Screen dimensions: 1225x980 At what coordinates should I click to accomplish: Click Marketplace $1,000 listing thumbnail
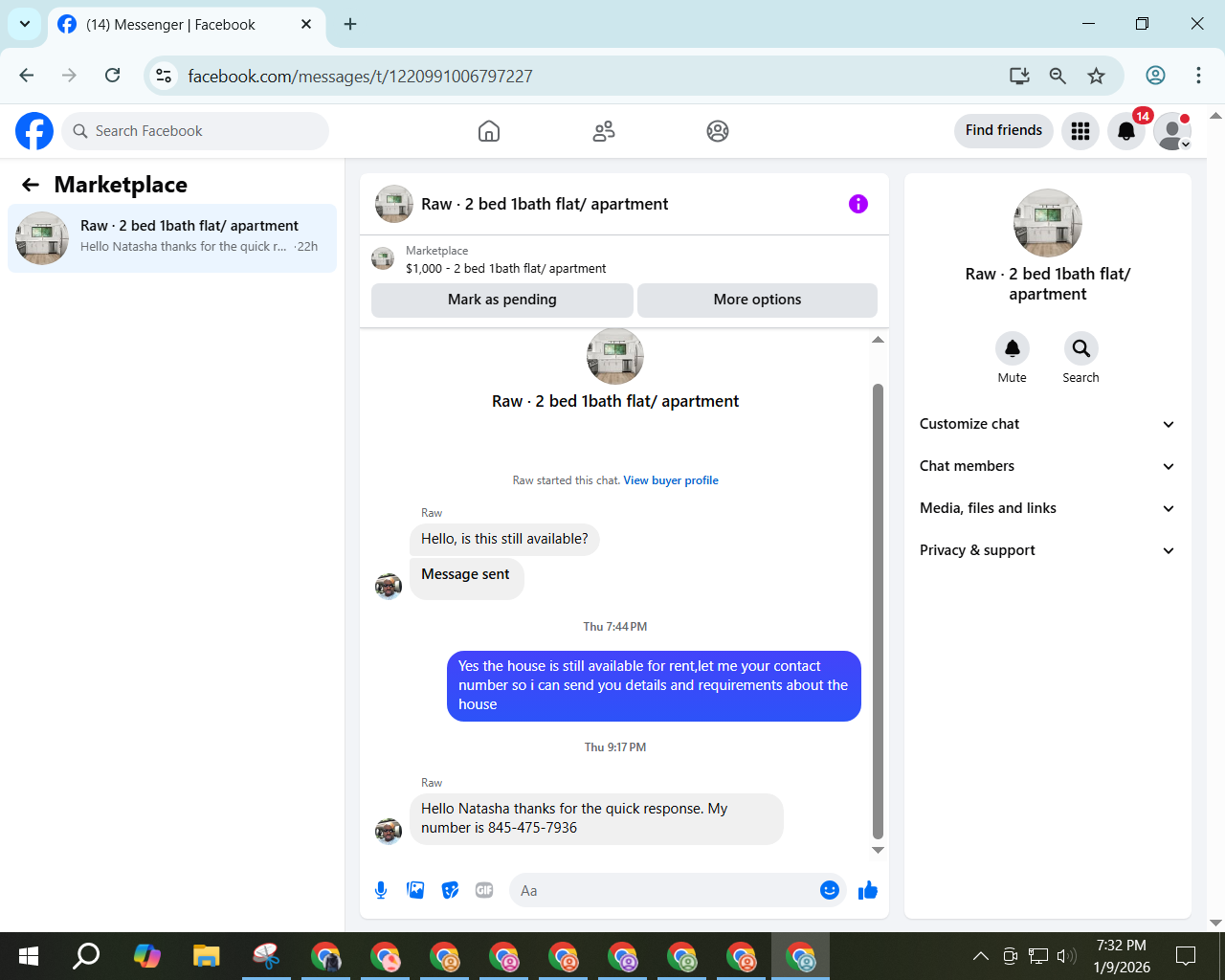tap(383, 258)
